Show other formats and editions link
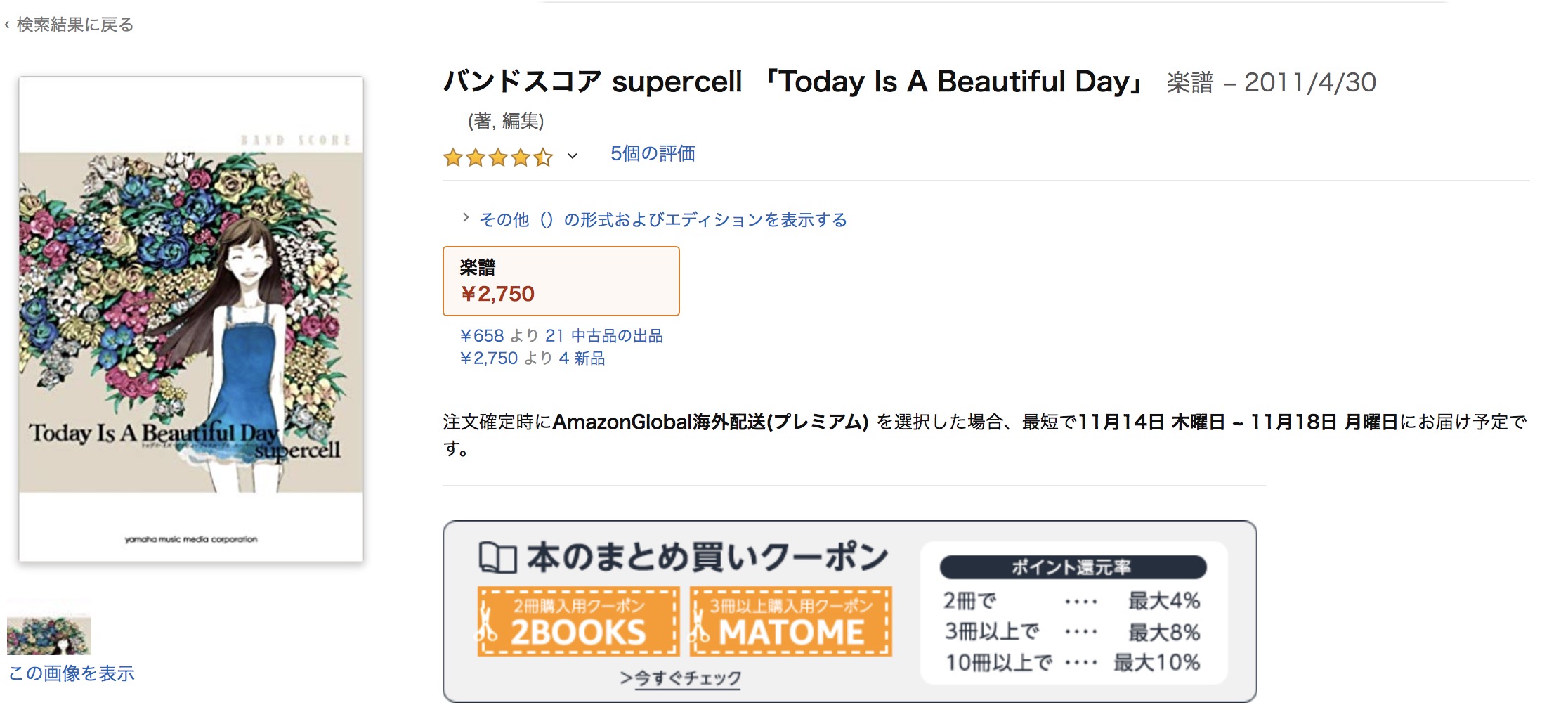This screenshot has height=724, width=1568. point(663,220)
